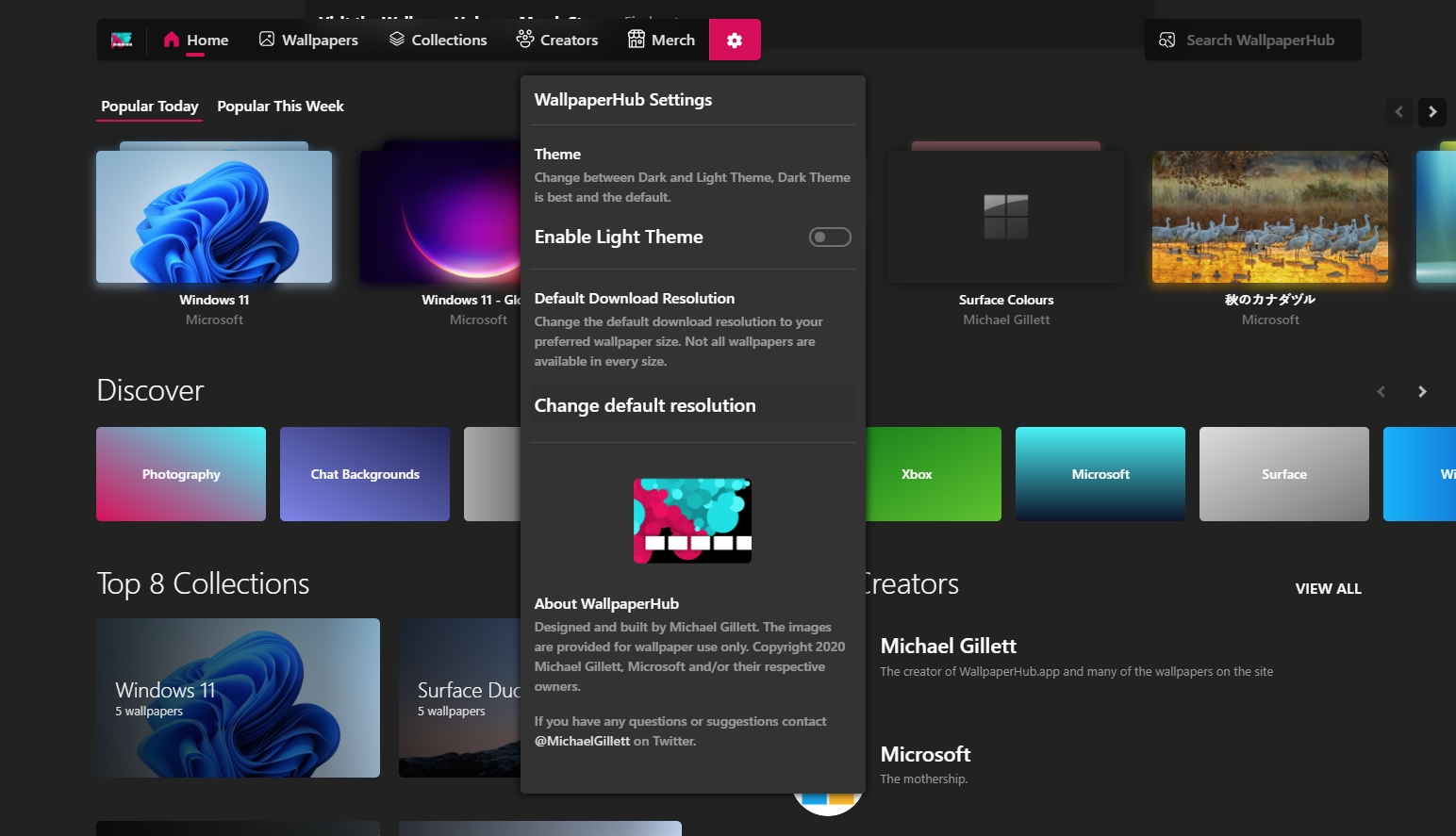Switch to Popular Today tab
Image resolution: width=1456 pixels, height=836 pixels.
point(150,107)
